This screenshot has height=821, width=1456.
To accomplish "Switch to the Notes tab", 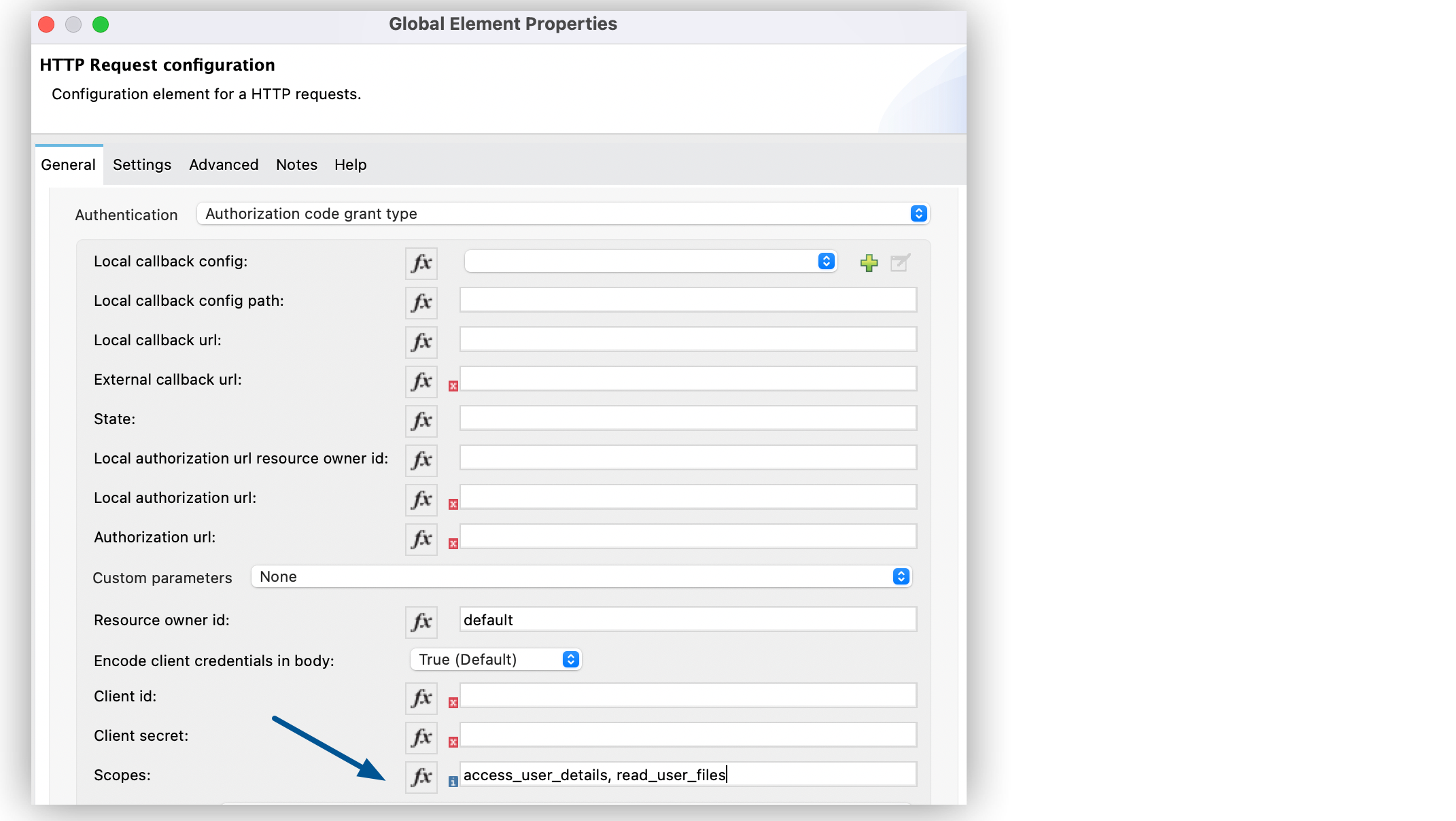I will [296, 164].
